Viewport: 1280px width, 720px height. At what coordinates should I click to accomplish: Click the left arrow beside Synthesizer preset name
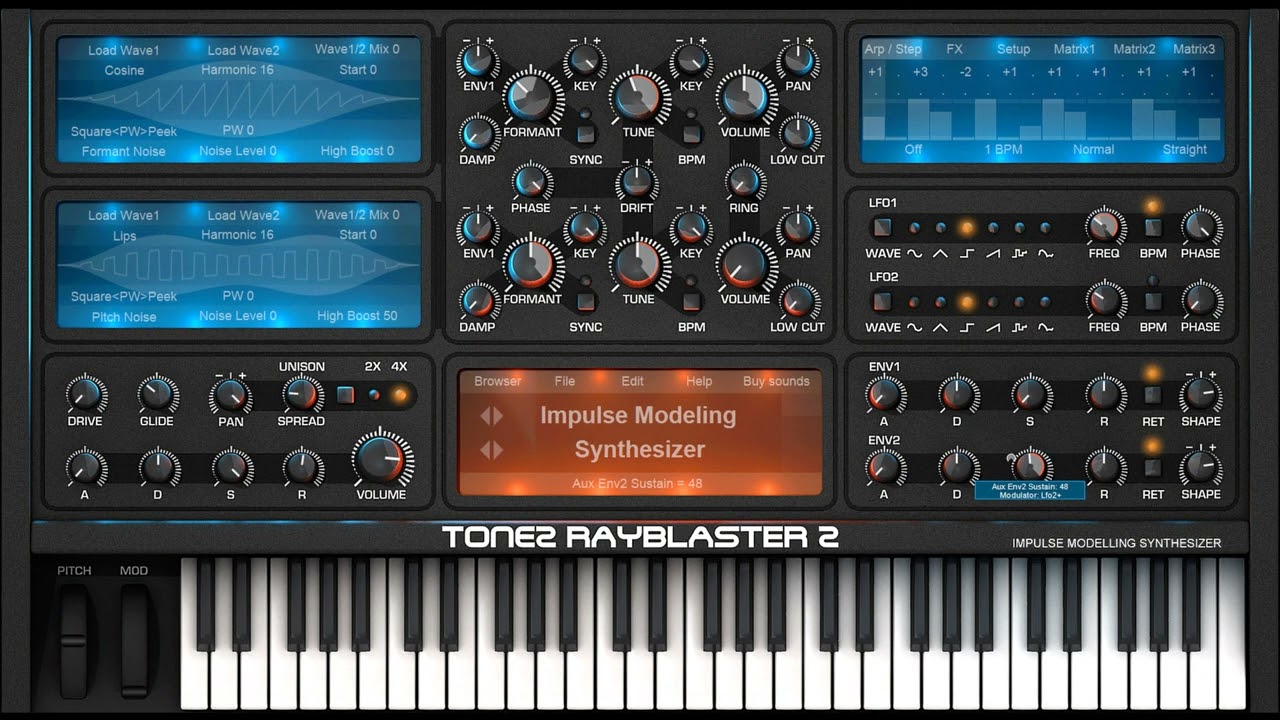pyautogui.click(x=485, y=450)
